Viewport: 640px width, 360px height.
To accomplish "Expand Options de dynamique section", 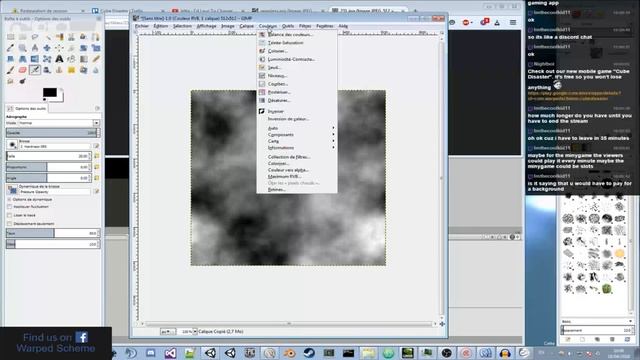I will [9, 200].
